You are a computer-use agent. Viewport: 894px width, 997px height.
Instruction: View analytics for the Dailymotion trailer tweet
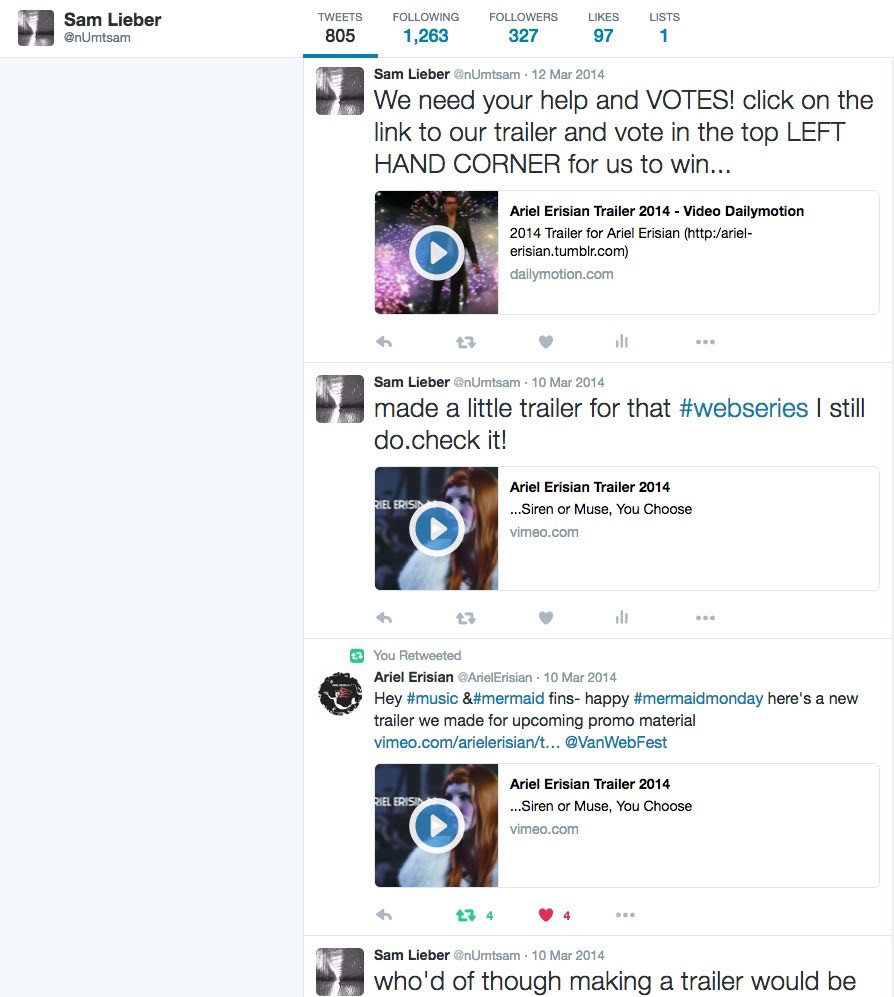pos(622,342)
